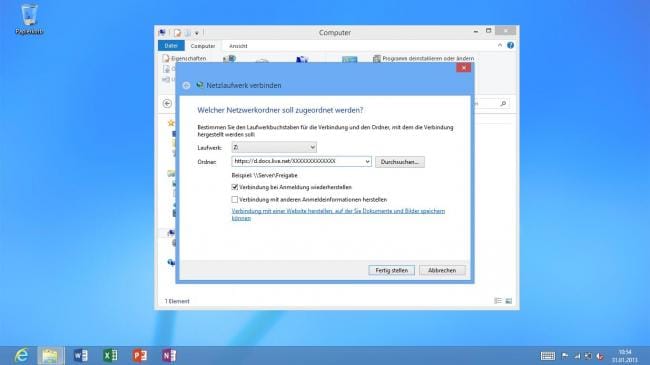Click Computer window system menu icon

click(x=162, y=32)
